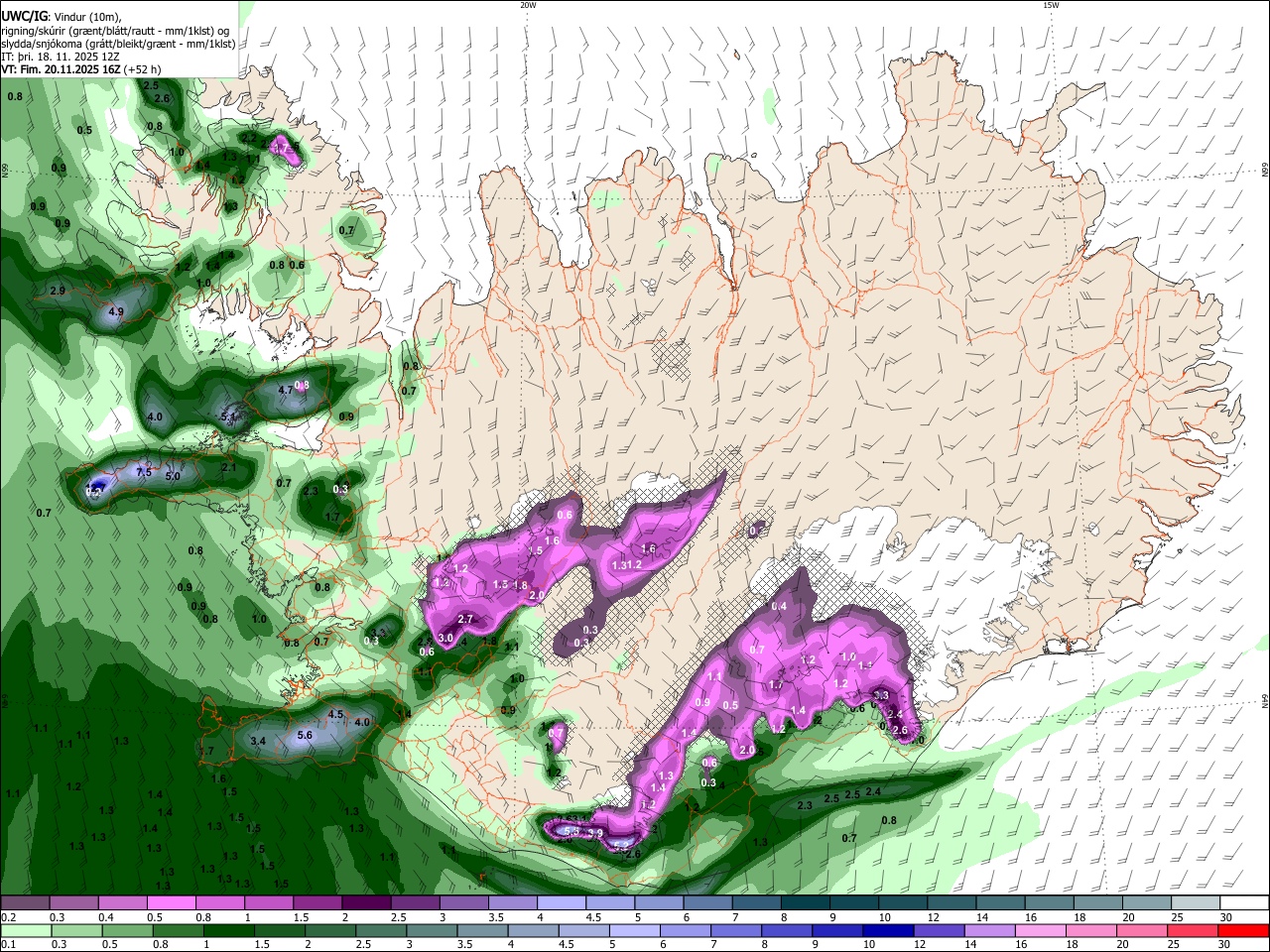Click the map precipitation value '4.7'
Screen dimensions: 1270x952
tap(286, 390)
